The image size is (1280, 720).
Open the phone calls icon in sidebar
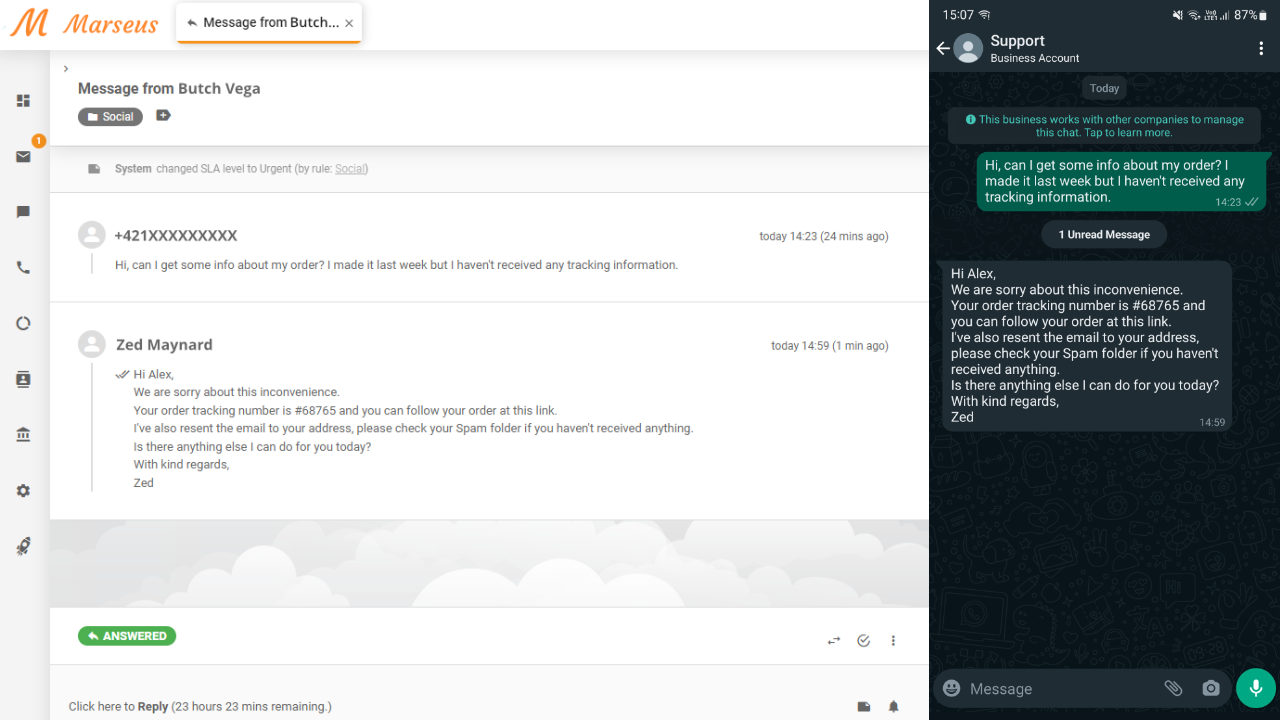coord(23,268)
